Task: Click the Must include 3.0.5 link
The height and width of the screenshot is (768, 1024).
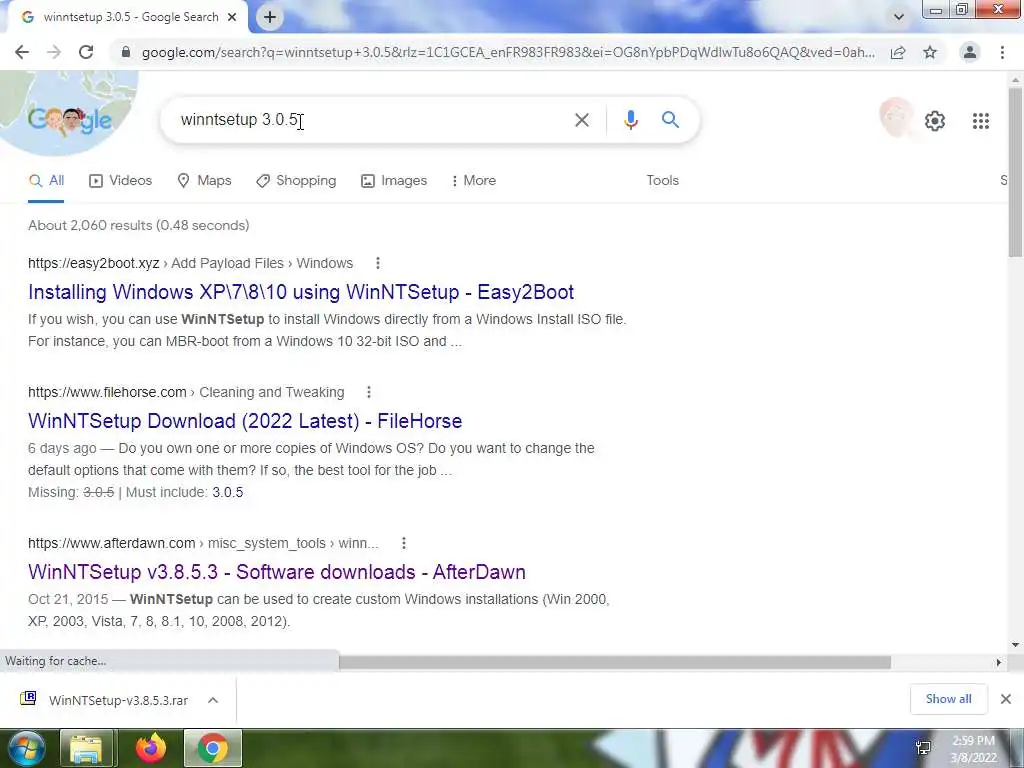Action: point(227,492)
